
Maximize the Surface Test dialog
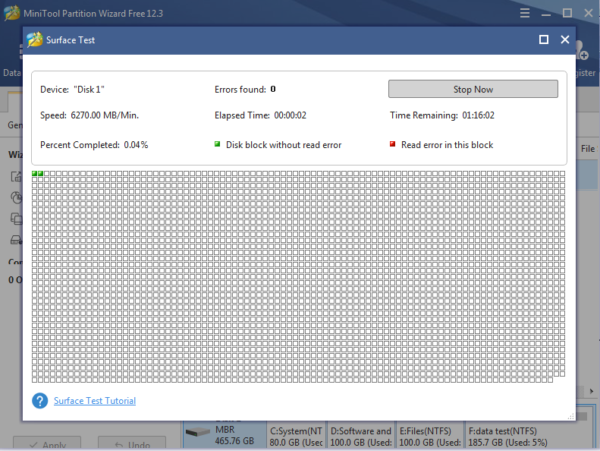click(x=543, y=39)
